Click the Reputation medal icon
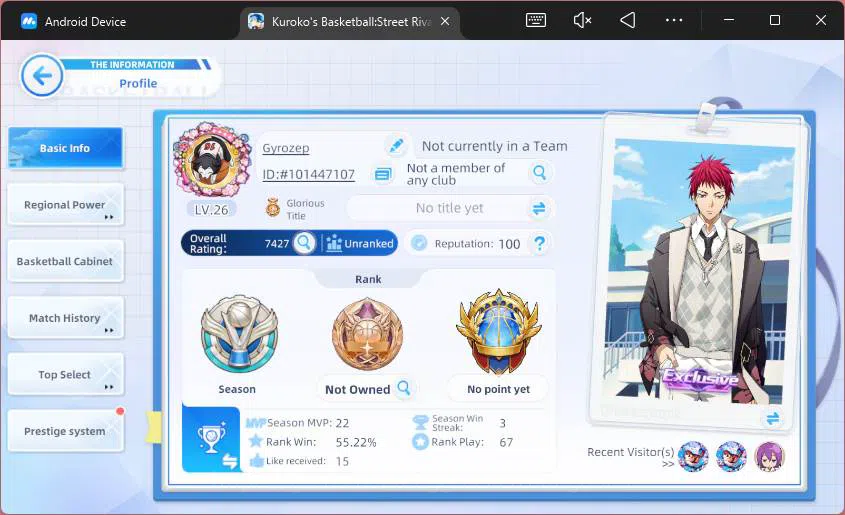Image resolution: width=845 pixels, height=515 pixels. [419, 243]
